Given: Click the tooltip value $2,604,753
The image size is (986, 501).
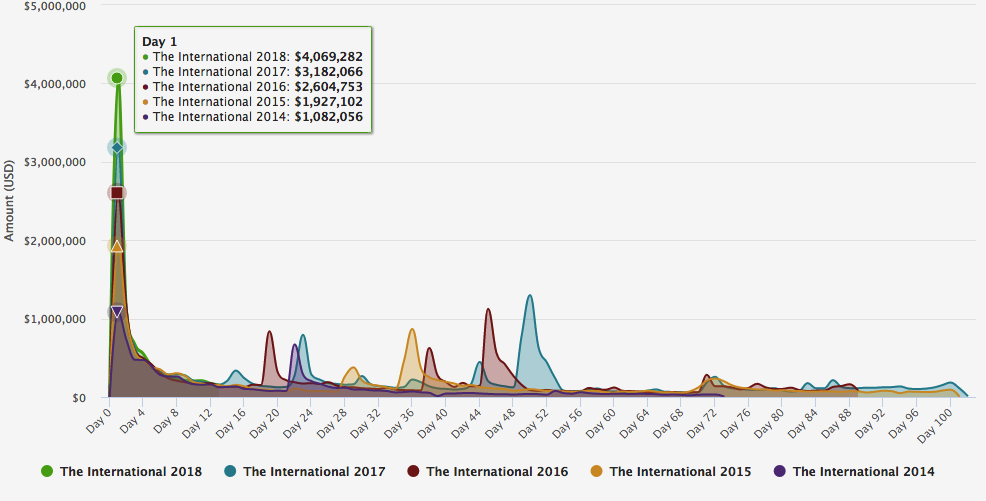Looking at the screenshot, I should [x=328, y=87].
